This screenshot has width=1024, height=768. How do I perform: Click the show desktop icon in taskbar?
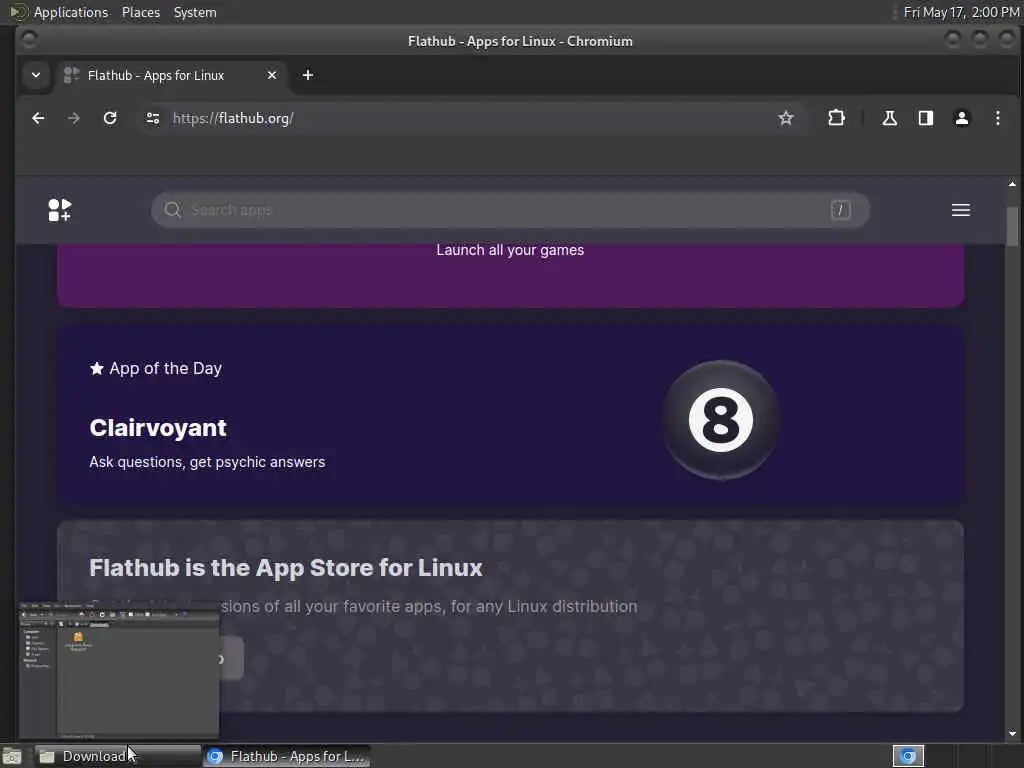12,756
